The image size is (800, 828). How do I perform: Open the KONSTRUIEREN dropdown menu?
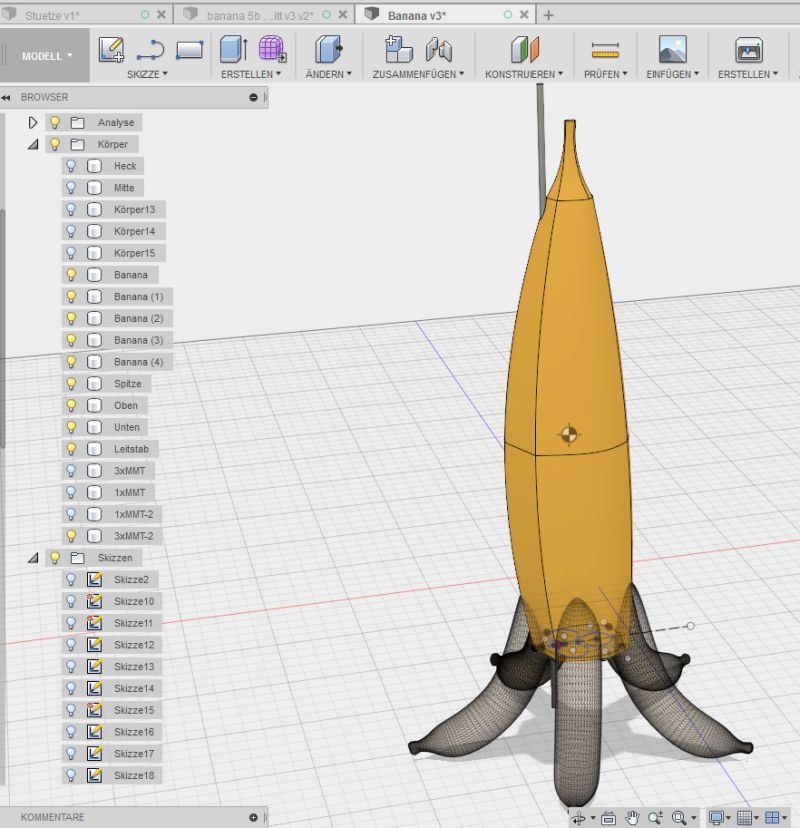click(x=524, y=74)
